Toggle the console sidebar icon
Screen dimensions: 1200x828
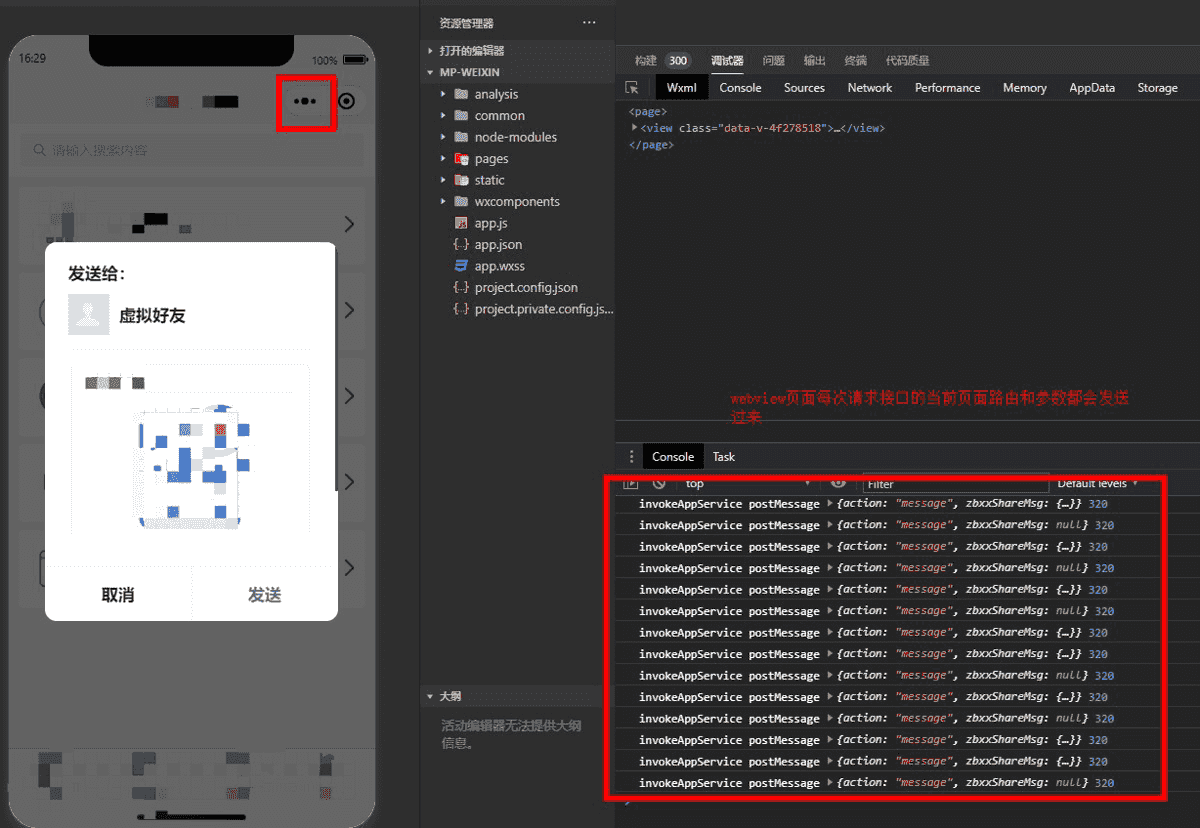[631, 484]
